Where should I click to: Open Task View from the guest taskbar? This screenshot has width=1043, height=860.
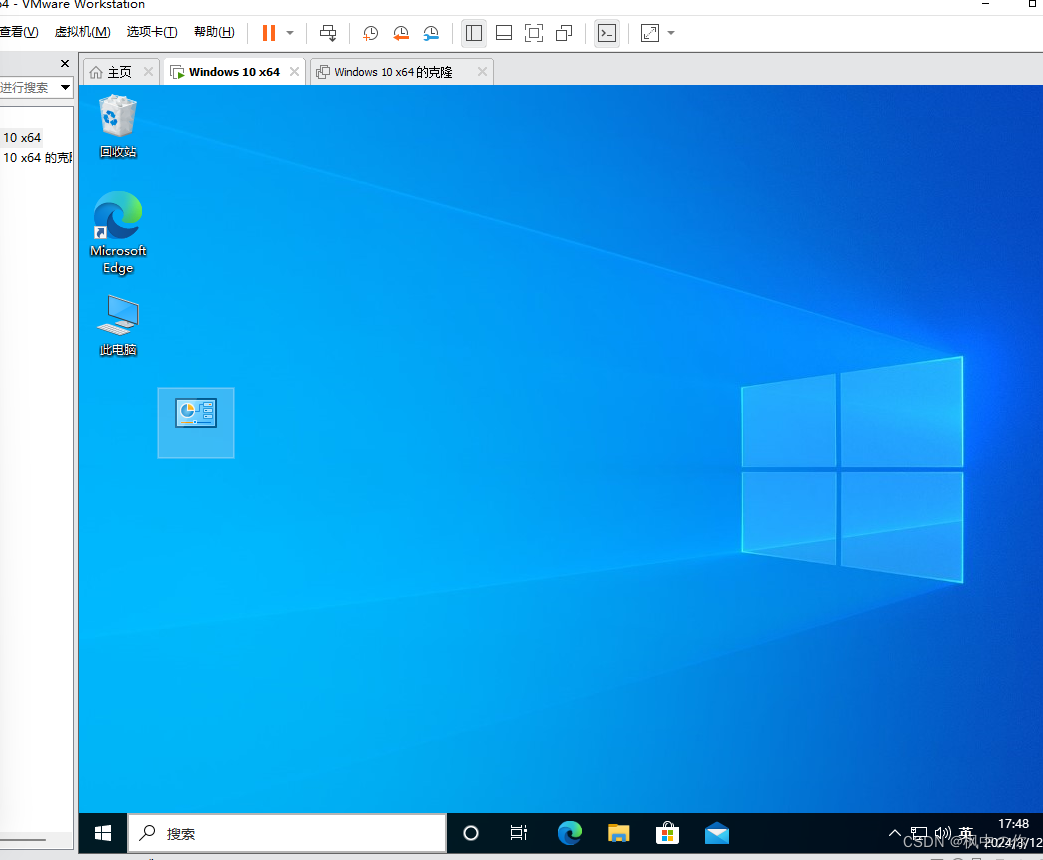click(x=518, y=832)
